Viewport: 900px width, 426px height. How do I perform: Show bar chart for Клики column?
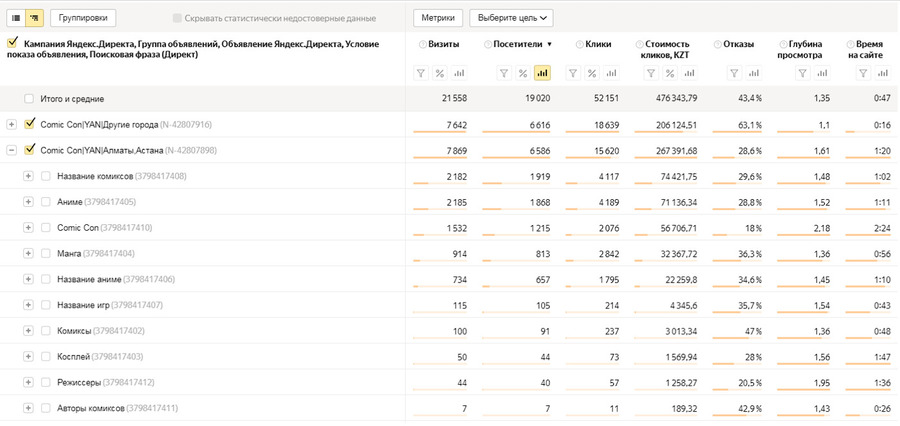(x=611, y=73)
